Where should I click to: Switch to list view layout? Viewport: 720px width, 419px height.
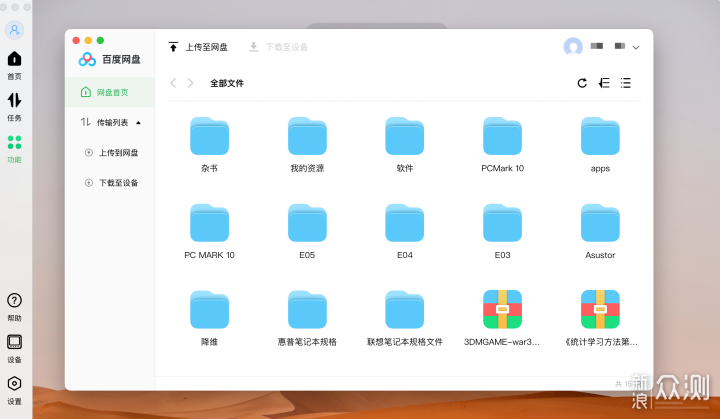[625, 83]
